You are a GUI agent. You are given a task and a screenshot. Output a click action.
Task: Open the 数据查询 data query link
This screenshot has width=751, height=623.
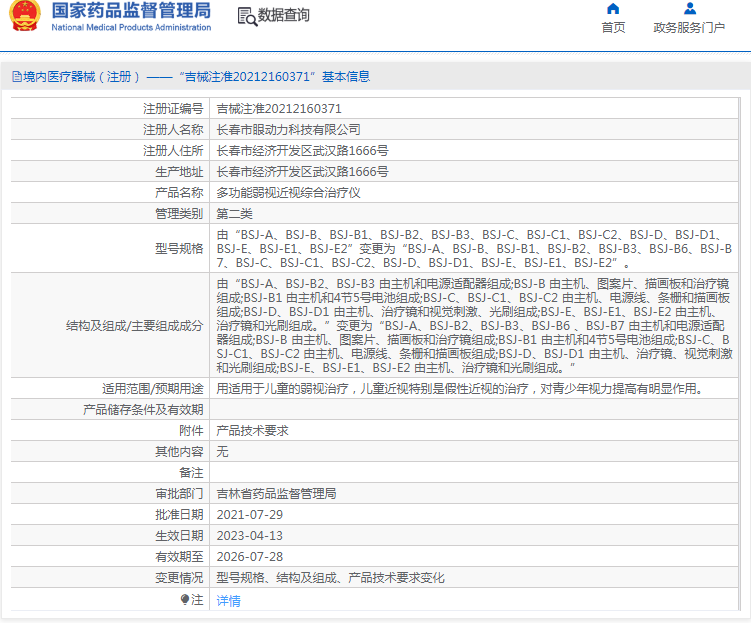[x=284, y=15]
